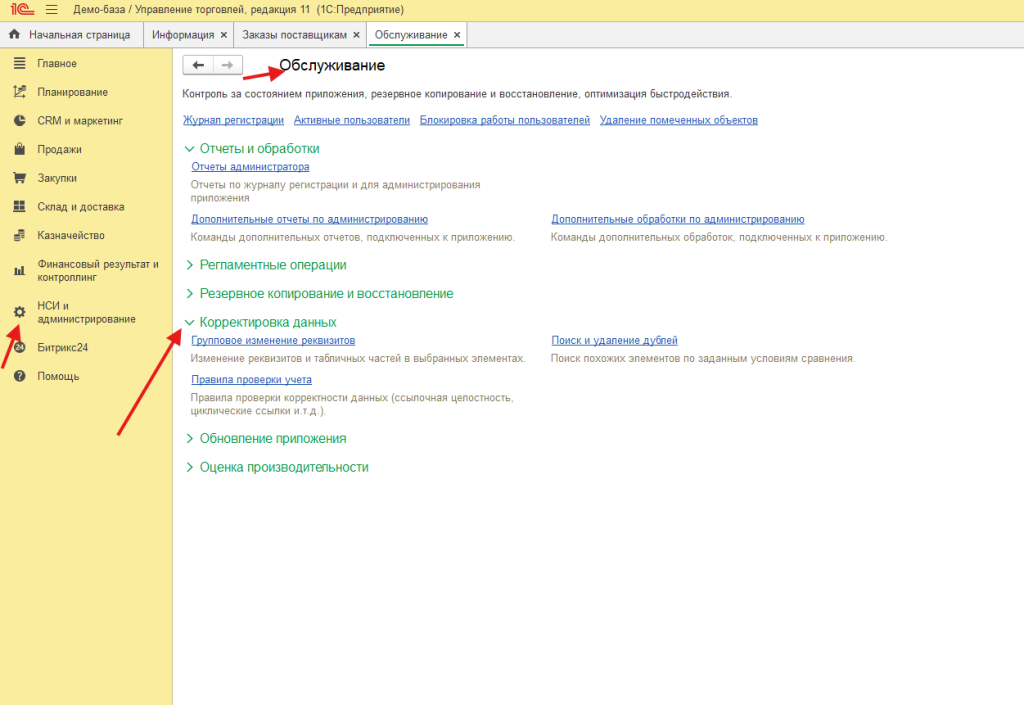1024x705 pixels.
Task: Click the Казначейство coins icon
Action: (18, 236)
